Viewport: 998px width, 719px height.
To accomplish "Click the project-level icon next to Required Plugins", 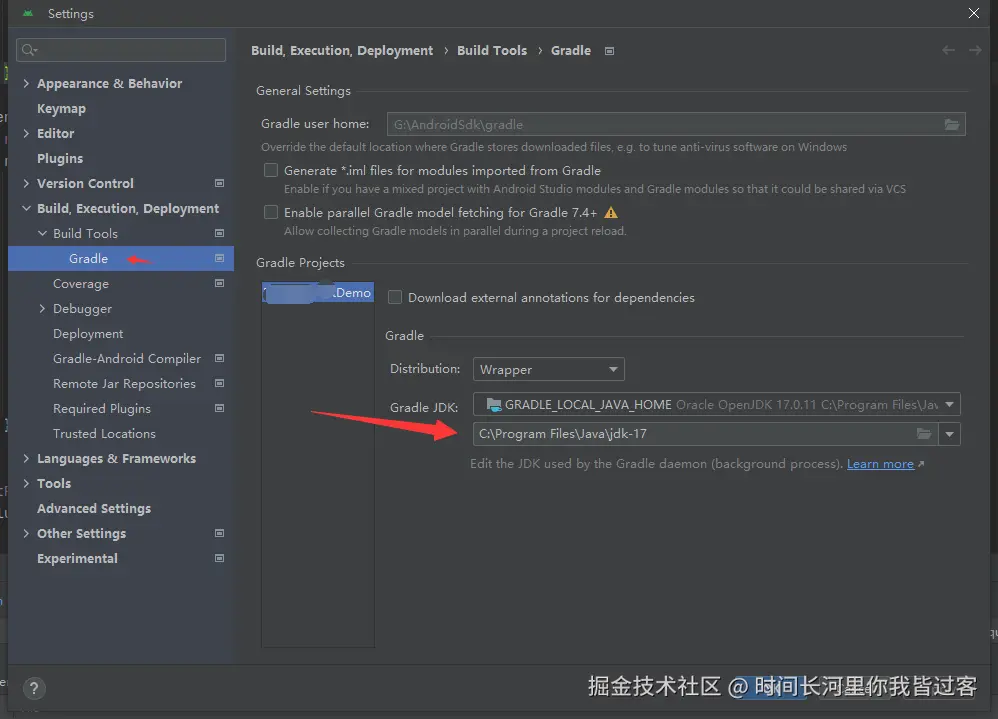I will click(x=220, y=408).
